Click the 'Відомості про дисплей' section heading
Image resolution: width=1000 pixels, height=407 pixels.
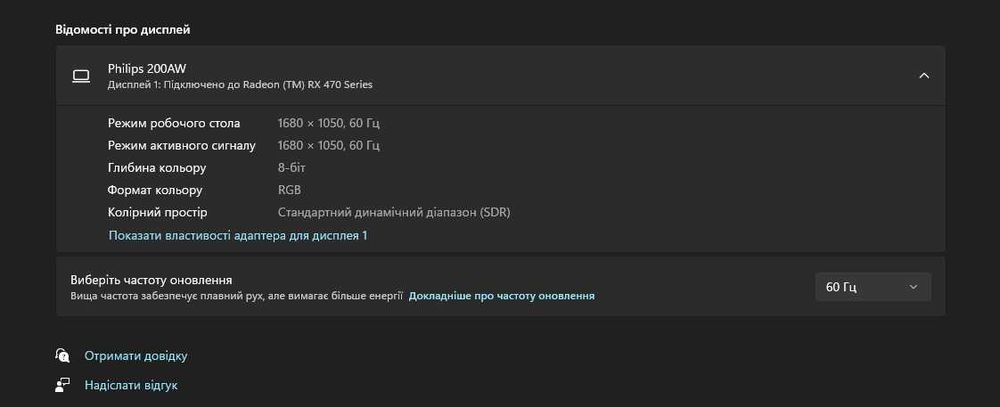click(122, 30)
